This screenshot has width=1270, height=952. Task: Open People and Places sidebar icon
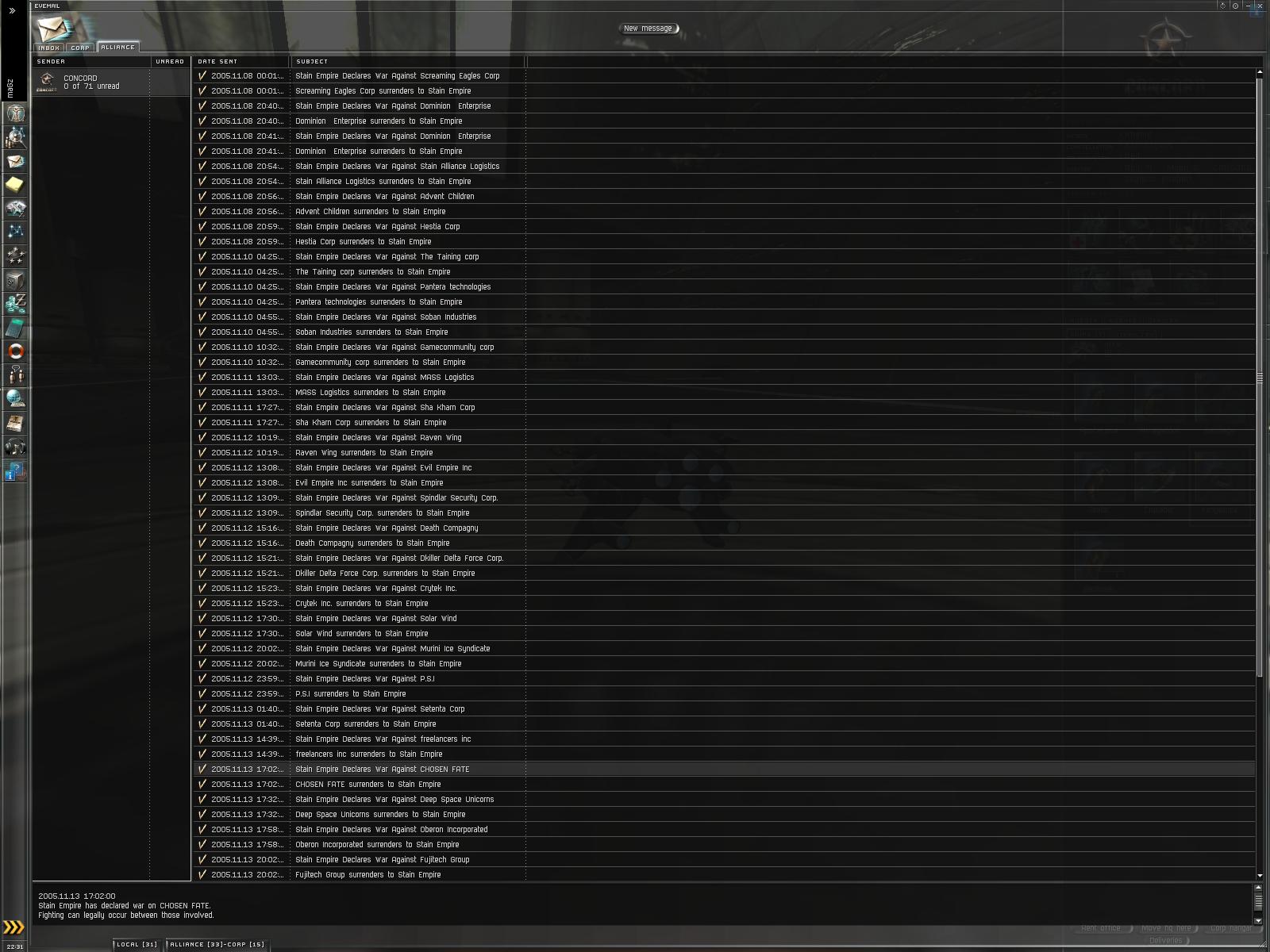pyautogui.click(x=15, y=137)
